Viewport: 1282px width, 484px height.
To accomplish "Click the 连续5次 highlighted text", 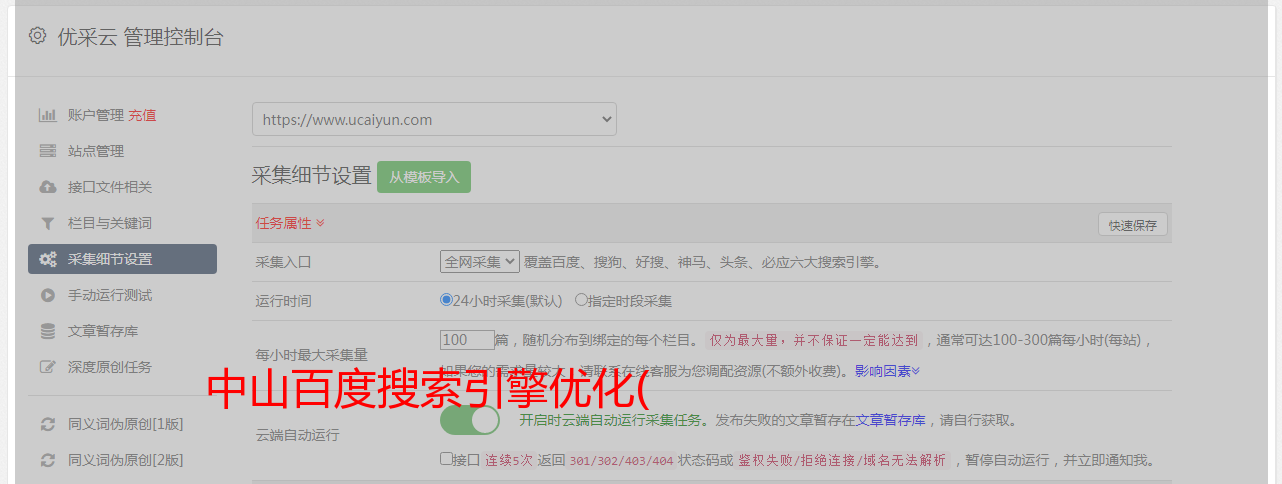I will tap(509, 461).
